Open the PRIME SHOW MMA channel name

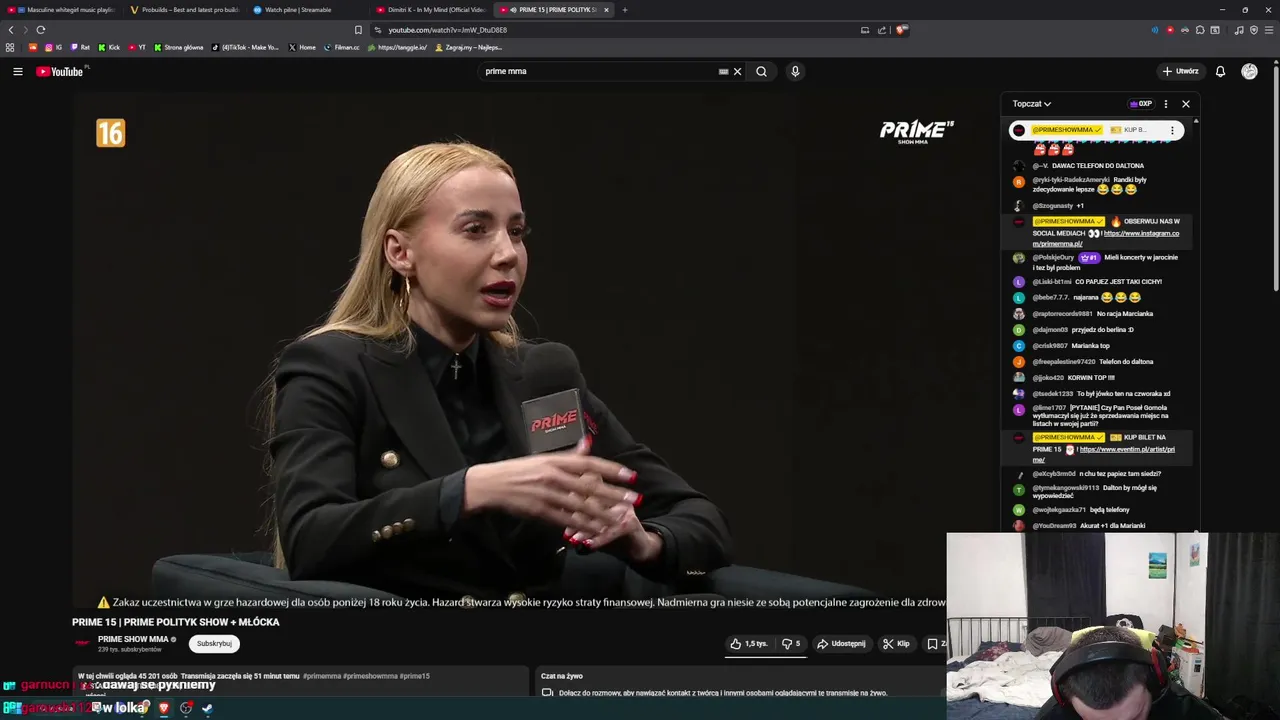[133, 639]
